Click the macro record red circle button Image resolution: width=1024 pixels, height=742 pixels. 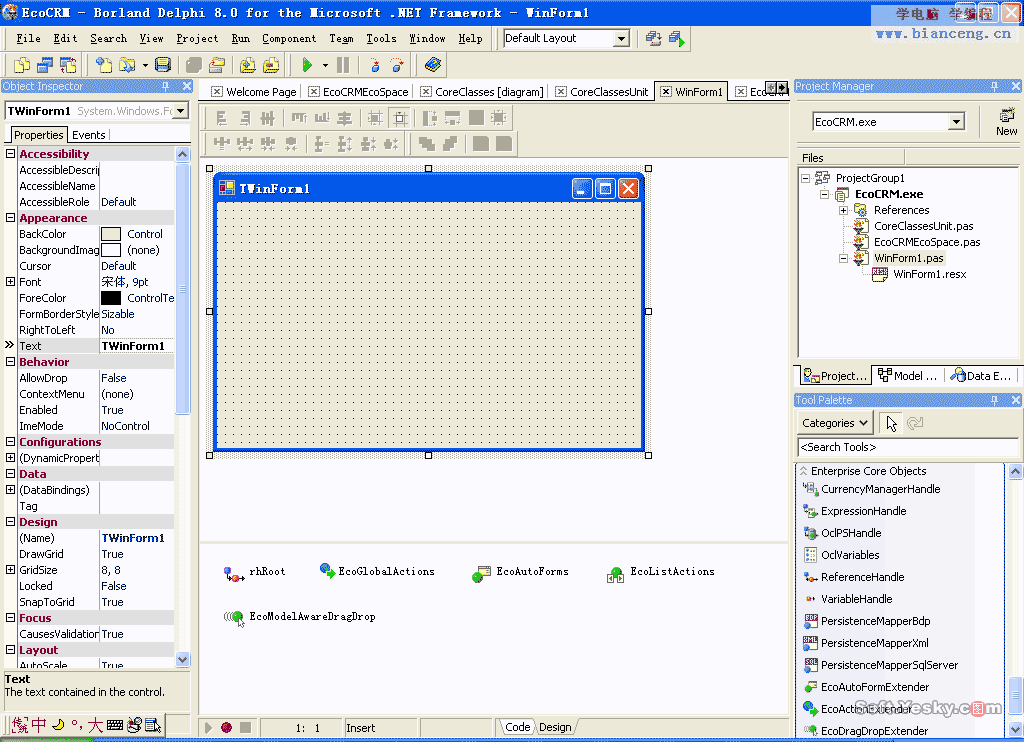click(227, 728)
